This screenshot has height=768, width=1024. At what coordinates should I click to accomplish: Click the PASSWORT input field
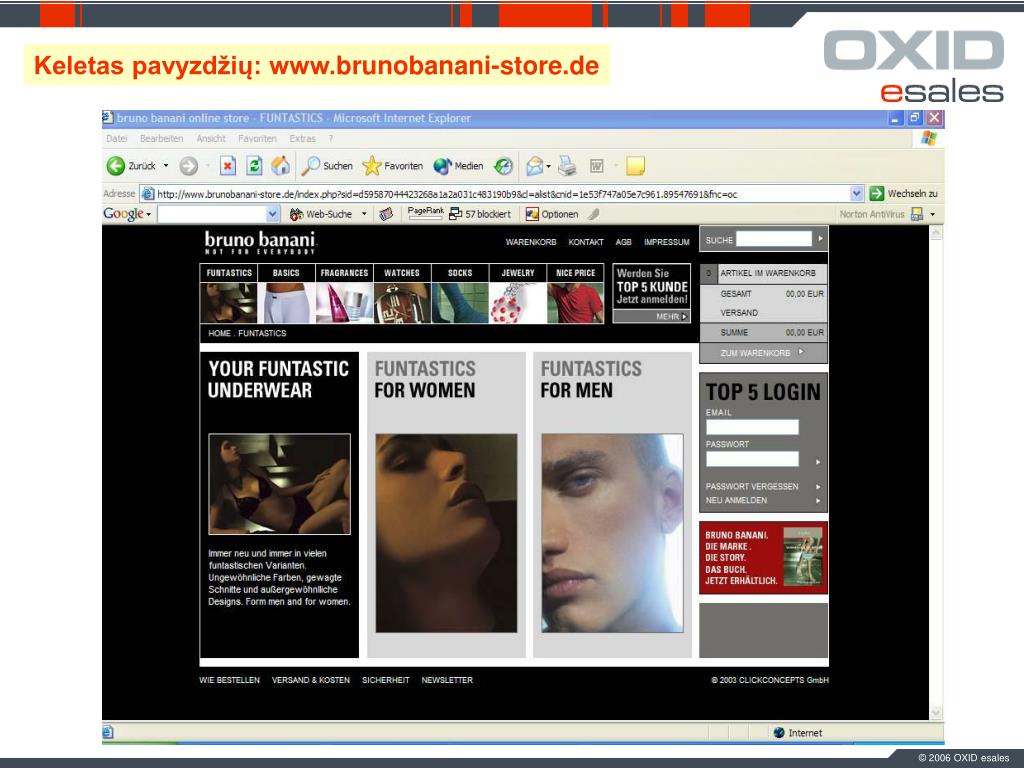point(752,458)
